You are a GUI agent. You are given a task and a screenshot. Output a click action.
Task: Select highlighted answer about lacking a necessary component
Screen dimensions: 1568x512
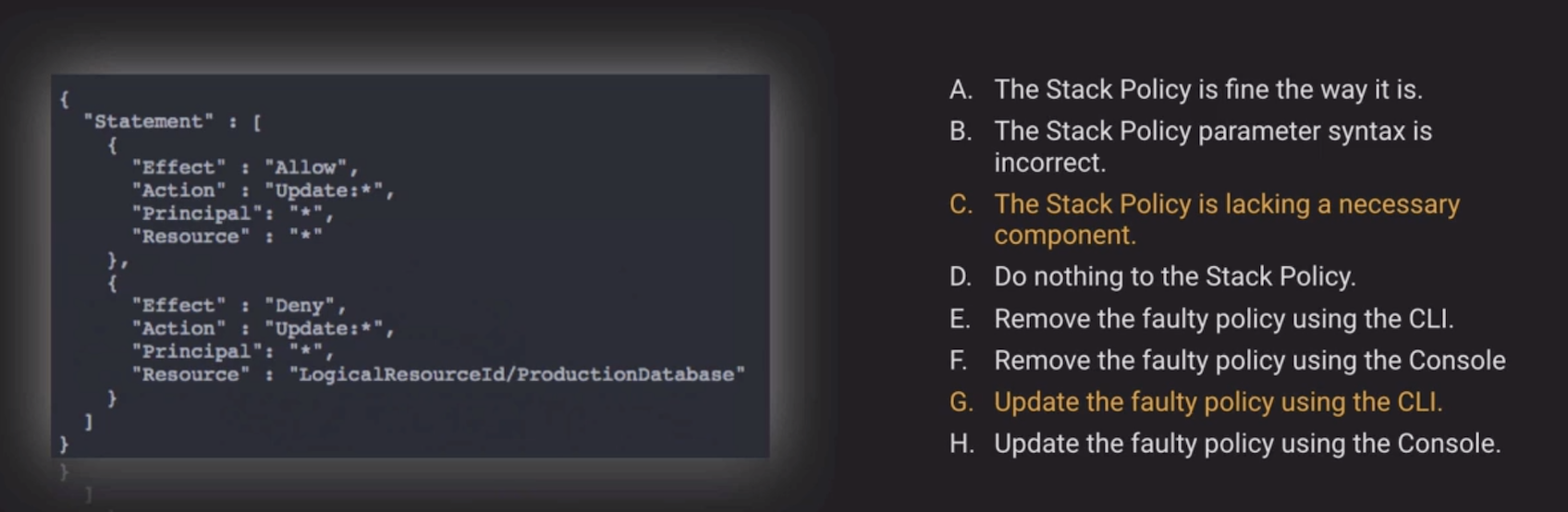pos(1226,204)
